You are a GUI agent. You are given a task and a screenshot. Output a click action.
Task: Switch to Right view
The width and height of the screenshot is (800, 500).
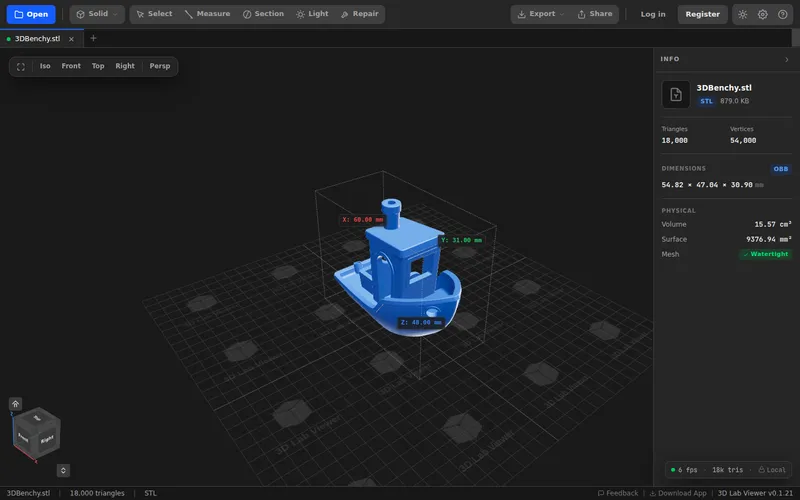coord(125,66)
